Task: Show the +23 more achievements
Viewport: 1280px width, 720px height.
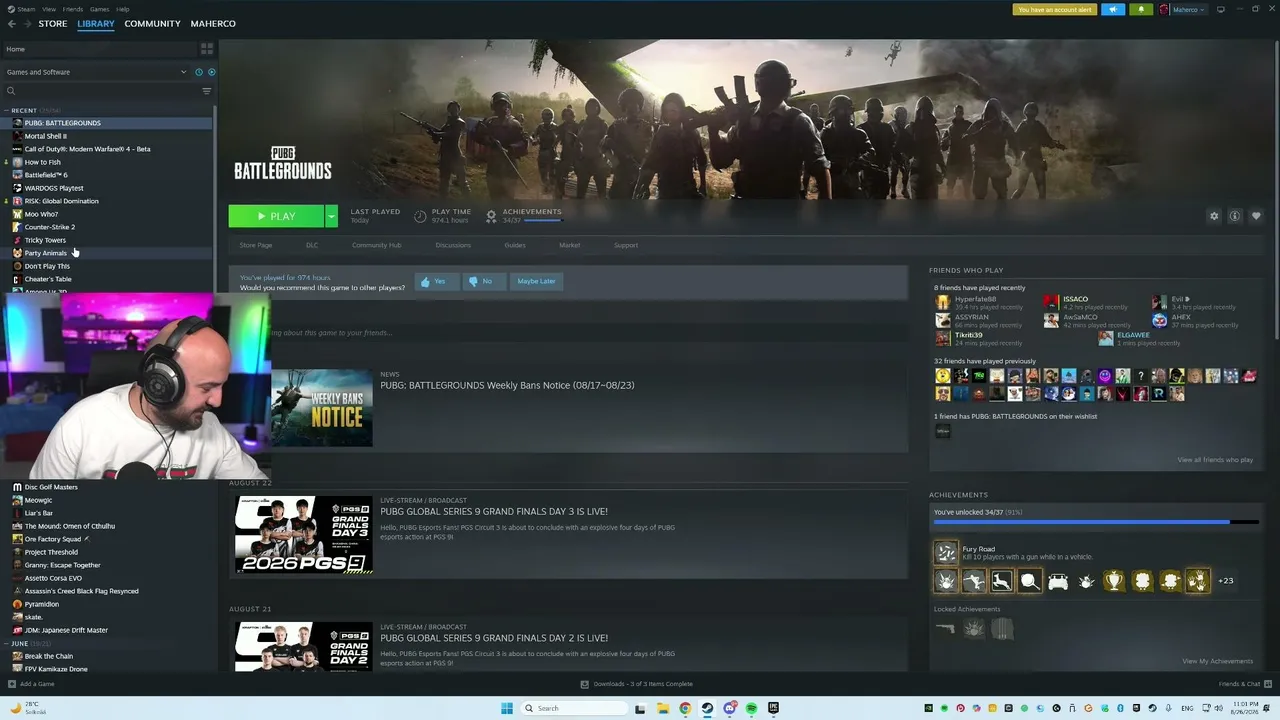Action: (x=1226, y=581)
